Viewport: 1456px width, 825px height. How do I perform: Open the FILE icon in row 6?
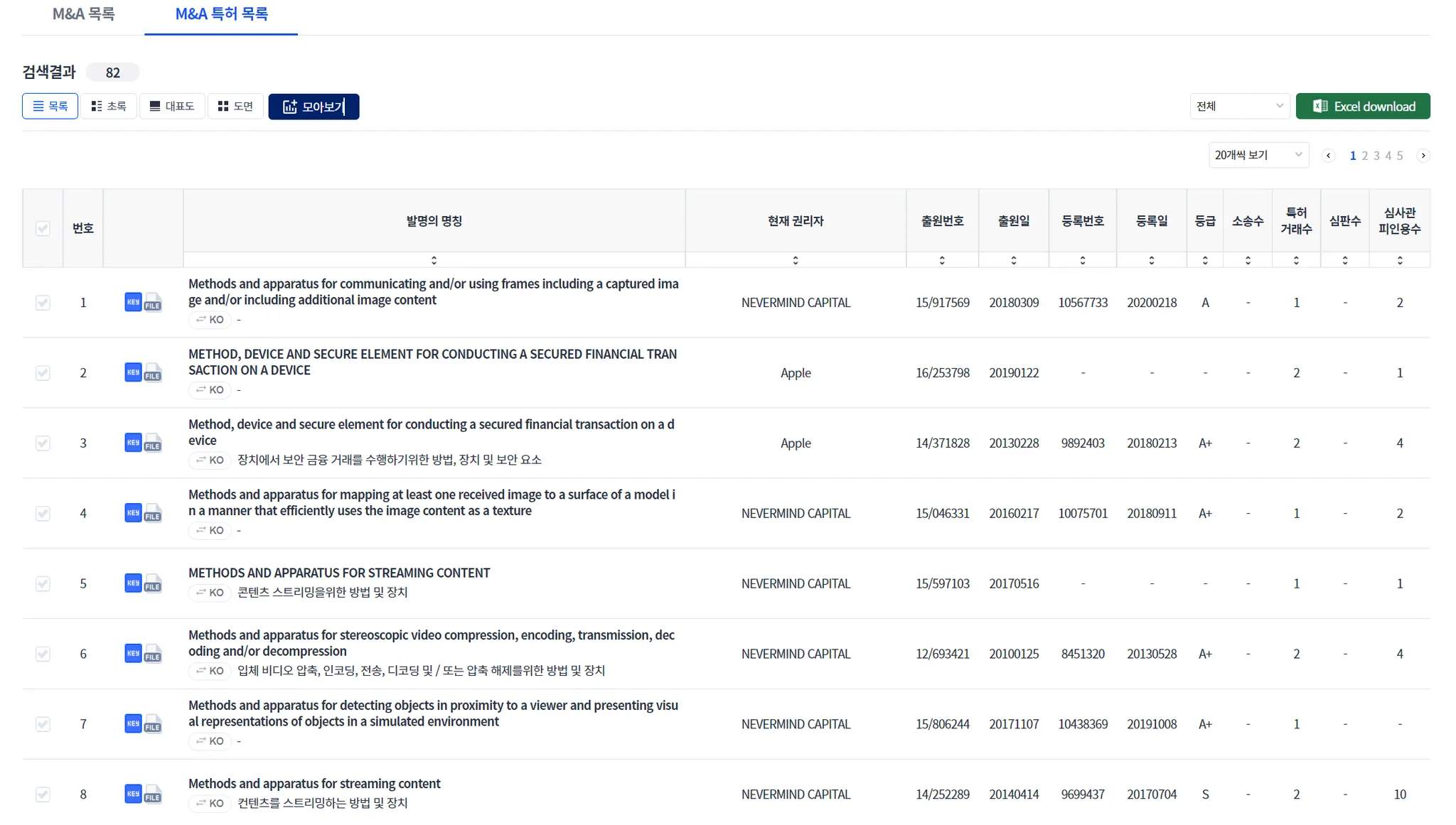[x=153, y=654]
